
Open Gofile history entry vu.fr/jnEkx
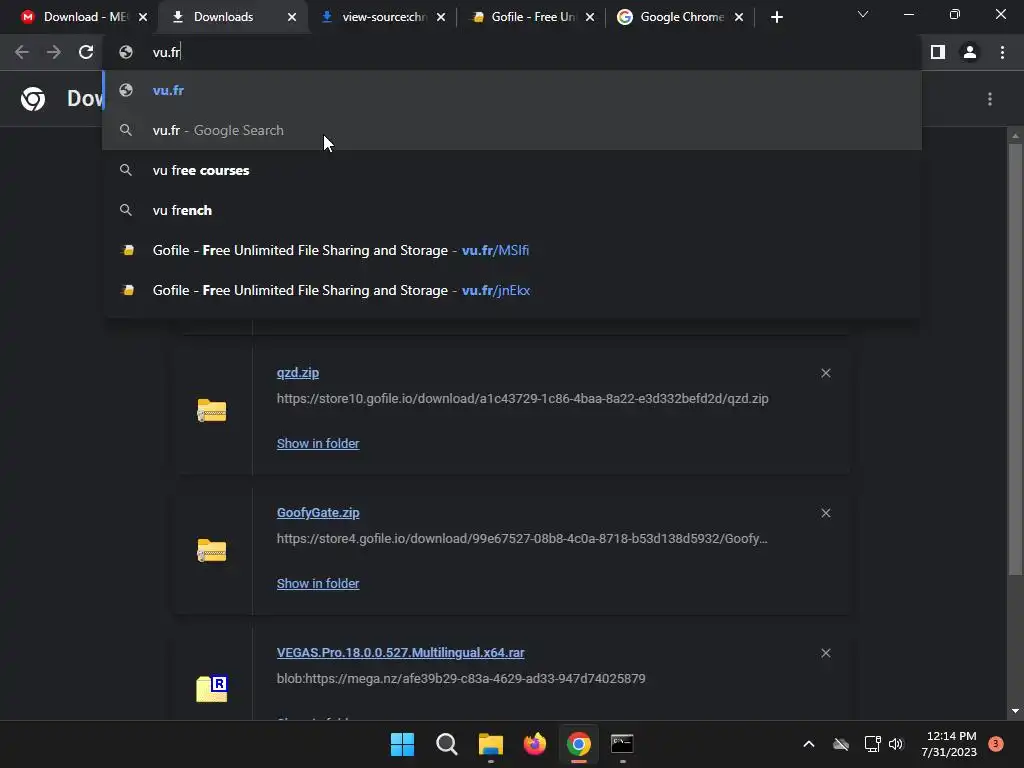pyautogui.click(x=513, y=290)
